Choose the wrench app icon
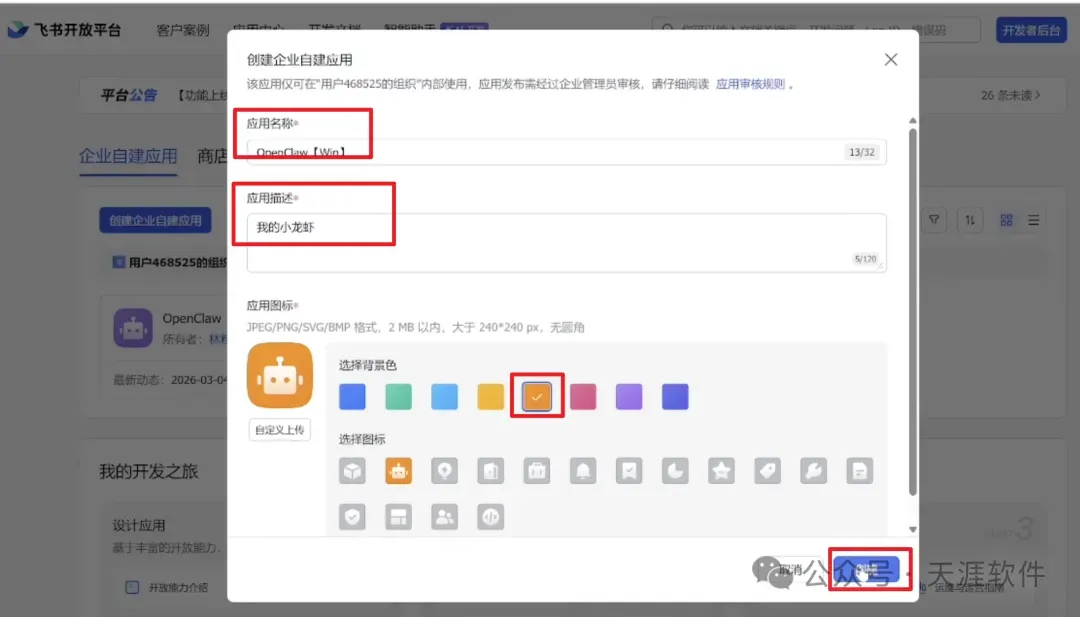Viewport: 1080px width, 617px height. (813, 471)
